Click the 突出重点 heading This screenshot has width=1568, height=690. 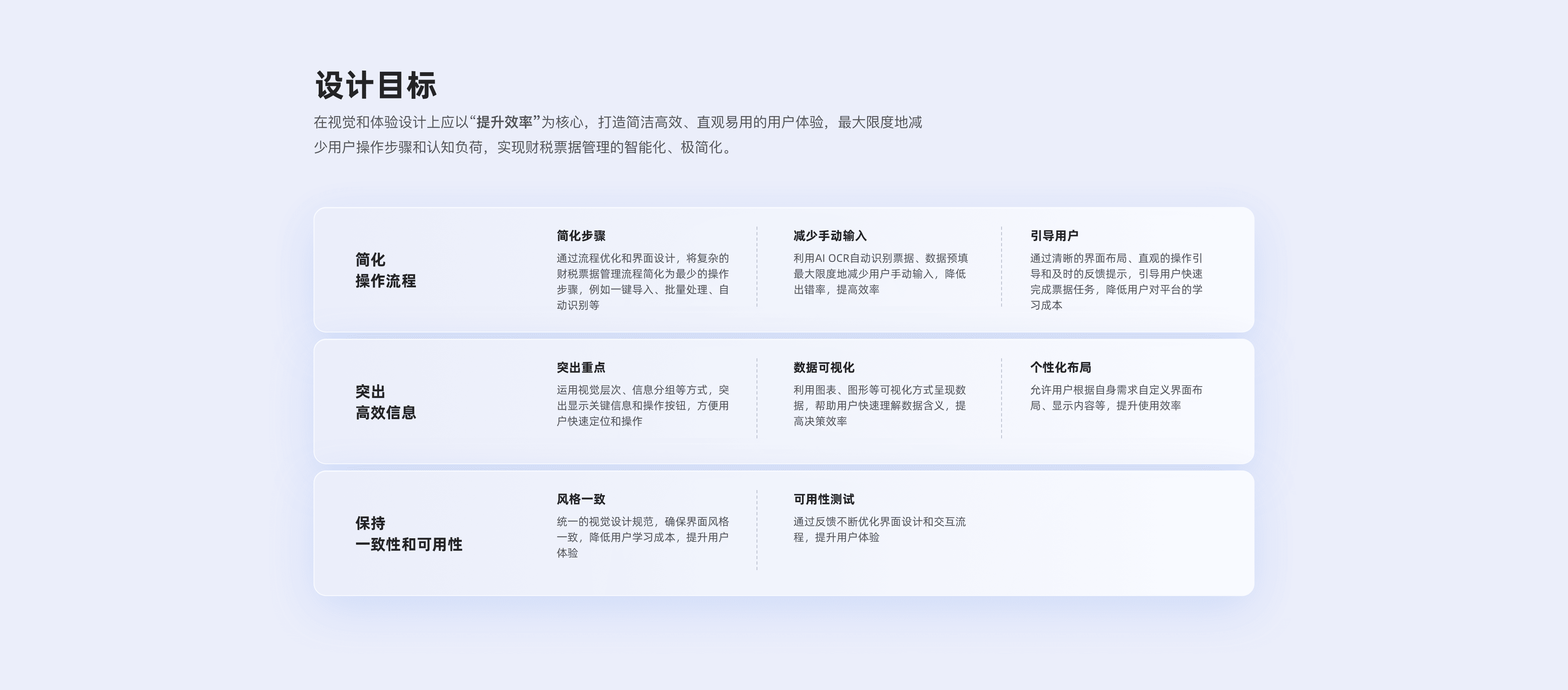click(581, 367)
